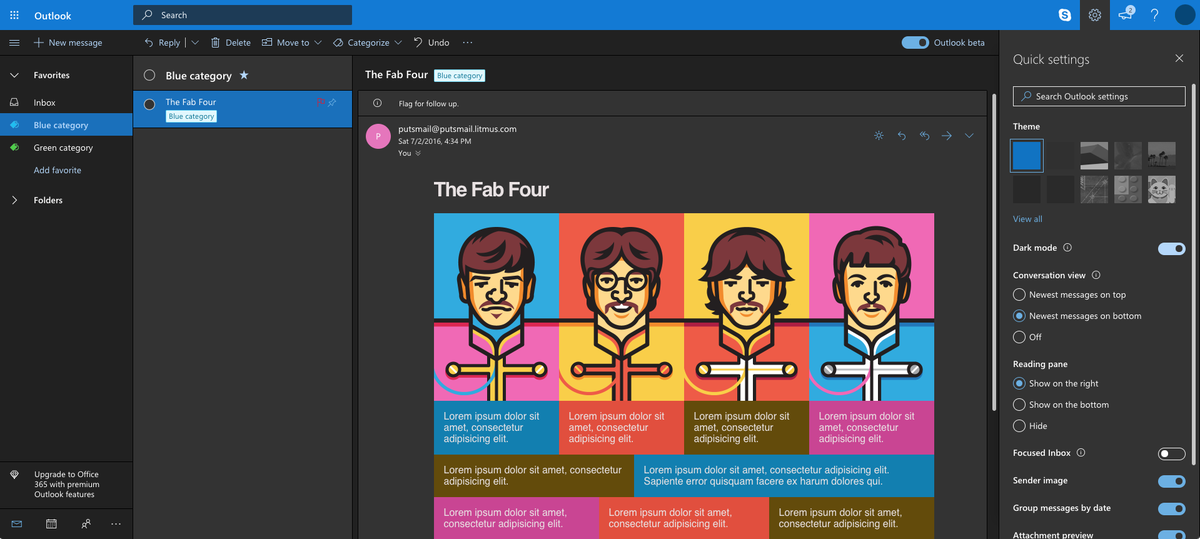Click the info icon beside Dark mode
Screen dimensions: 1200x539
(x=1068, y=248)
